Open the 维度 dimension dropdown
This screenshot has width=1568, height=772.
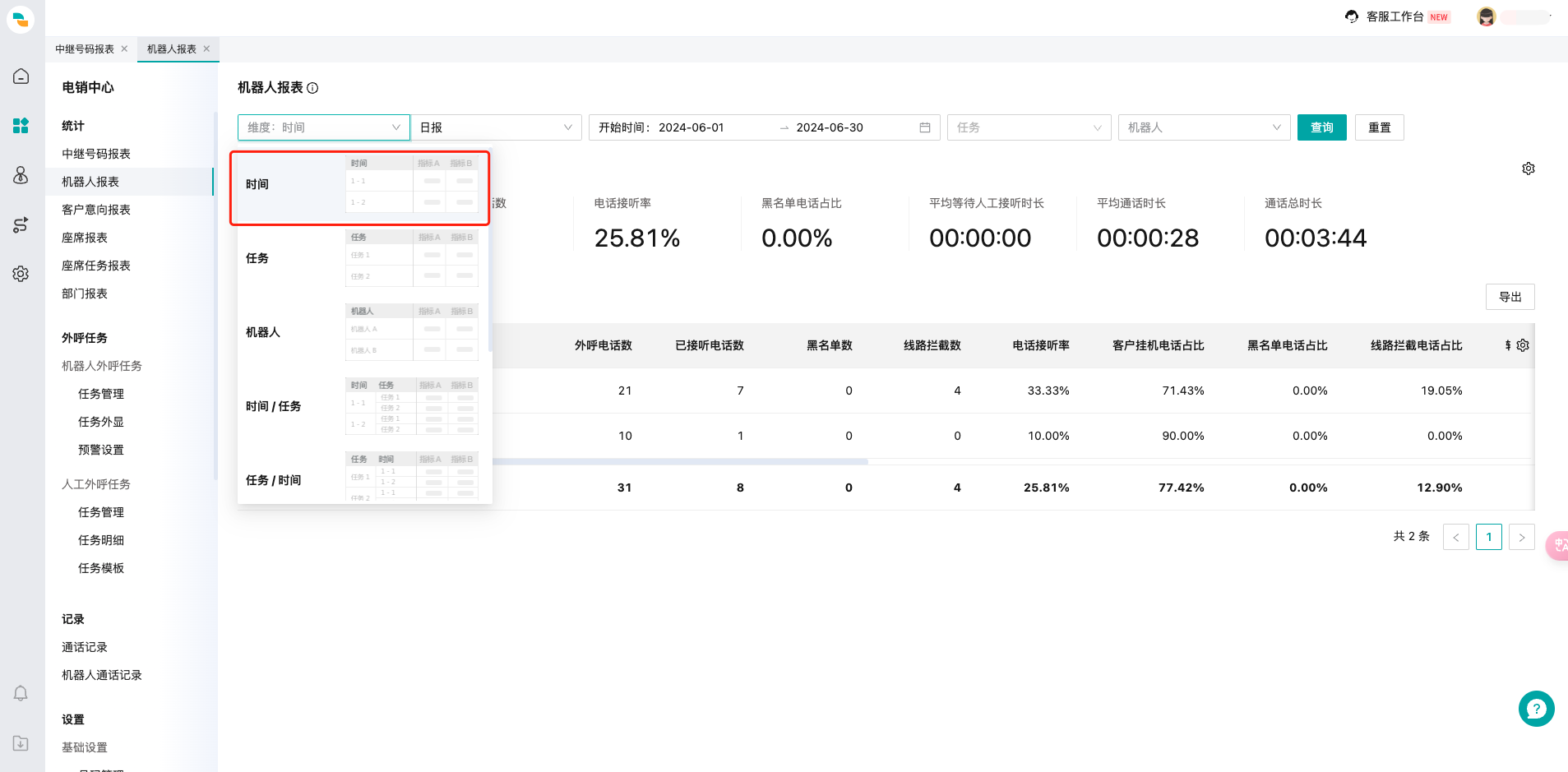(324, 127)
